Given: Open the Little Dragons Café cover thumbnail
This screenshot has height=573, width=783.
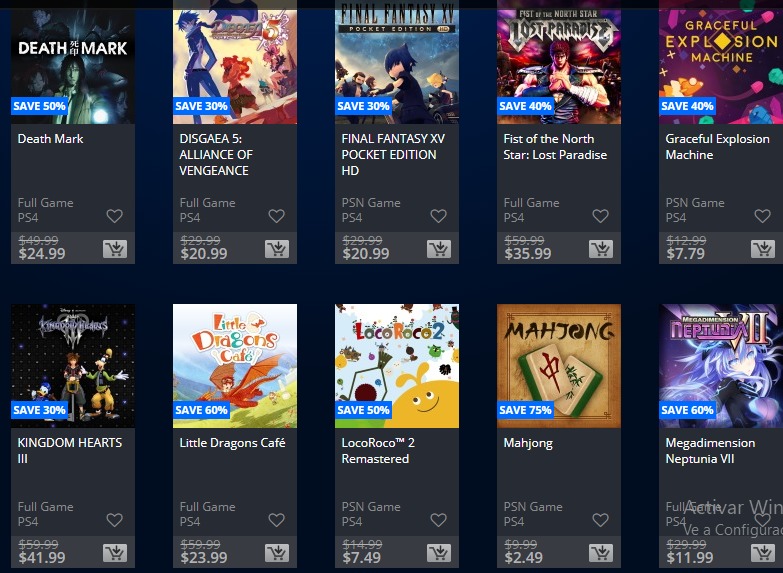Looking at the screenshot, I should [235, 366].
